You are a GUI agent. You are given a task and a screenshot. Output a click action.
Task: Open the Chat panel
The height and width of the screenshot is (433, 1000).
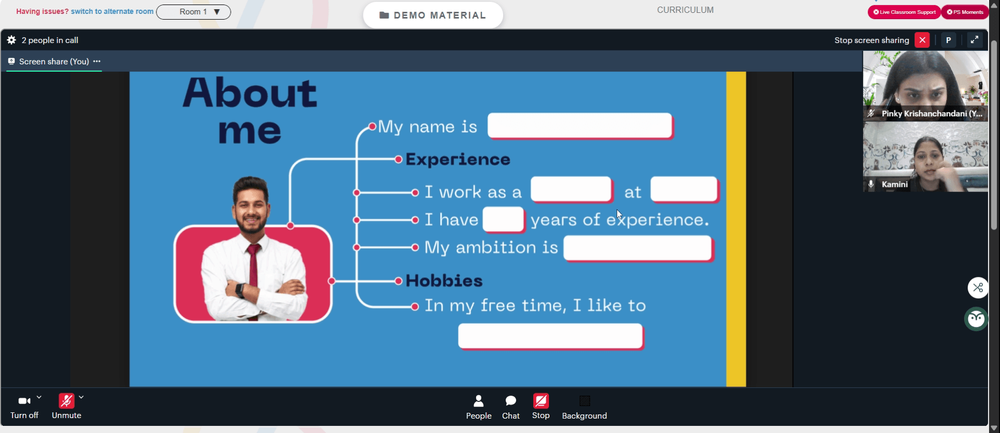point(510,407)
